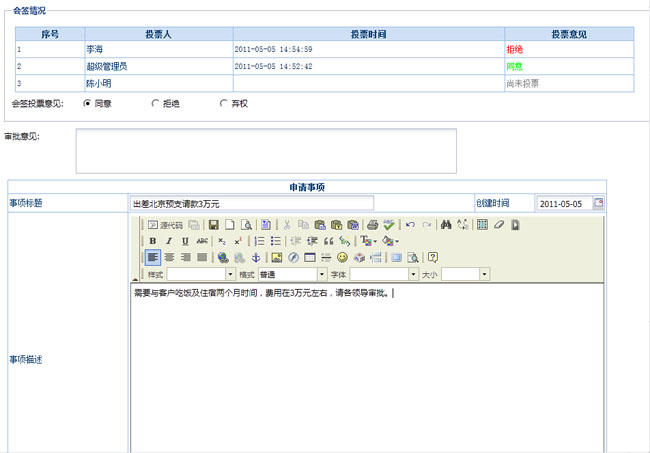Insert an anchor
This screenshot has width=650, height=453.
pos(256,257)
